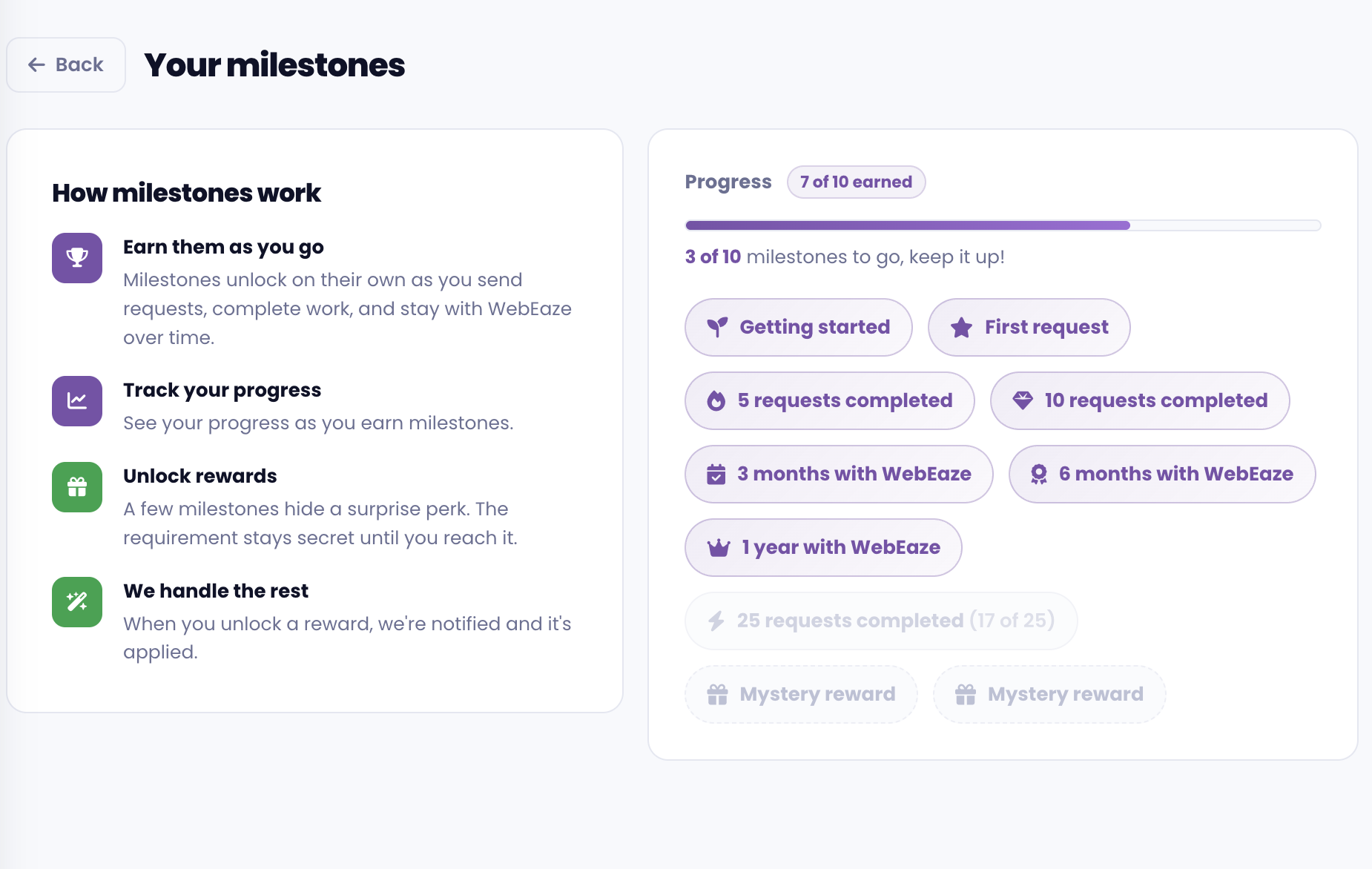Select the Getting started milestone badge
The width and height of the screenshot is (1372, 869).
coord(799,327)
